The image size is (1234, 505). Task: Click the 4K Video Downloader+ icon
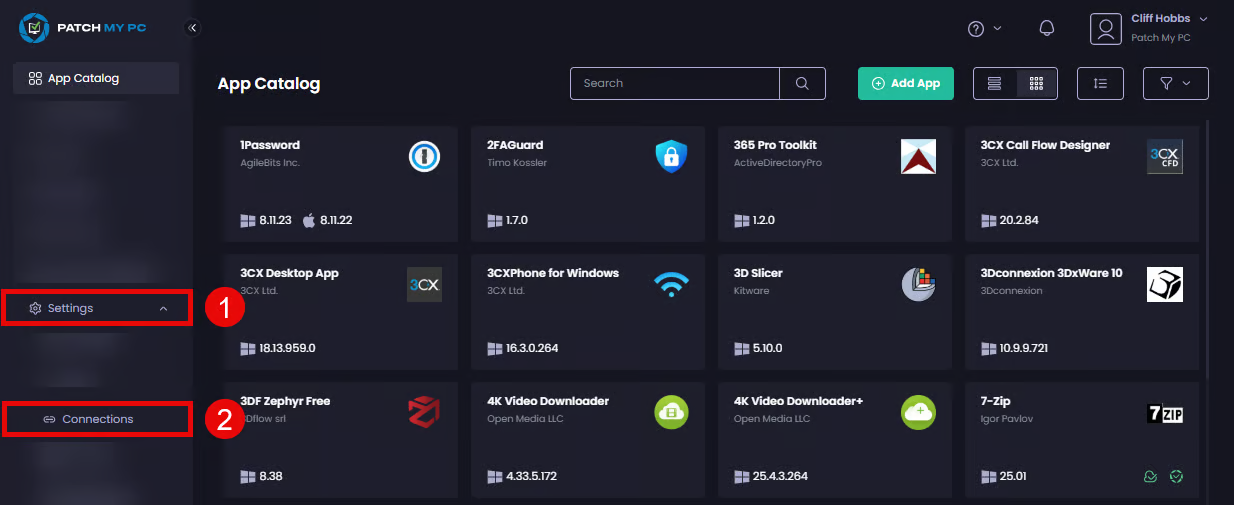(918, 413)
